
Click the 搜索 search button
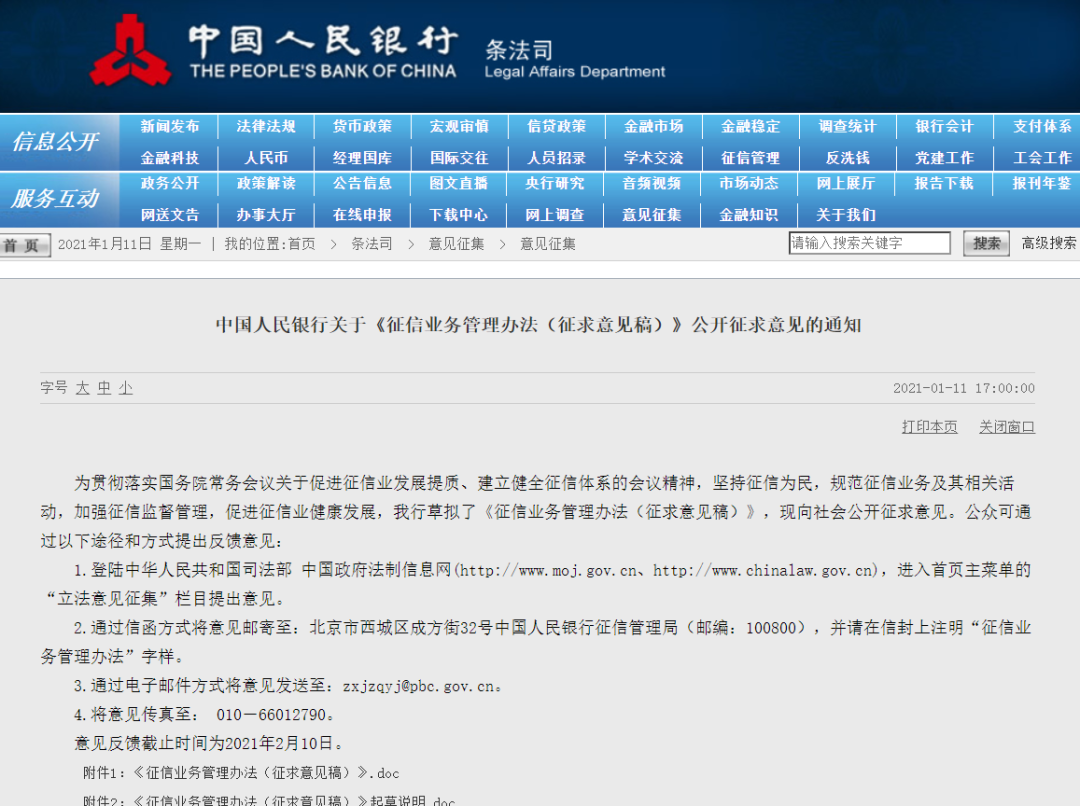(x=986, y=243)
